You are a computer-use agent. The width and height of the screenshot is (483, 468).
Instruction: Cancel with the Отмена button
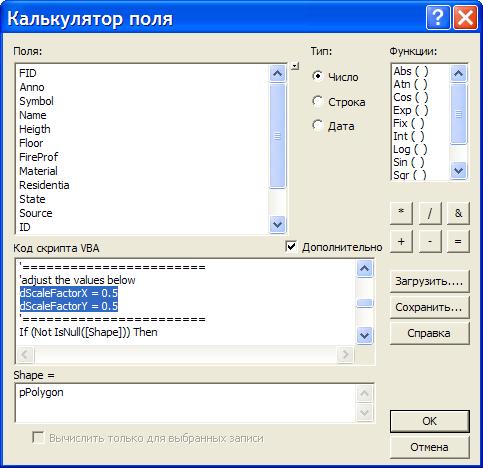430,447
